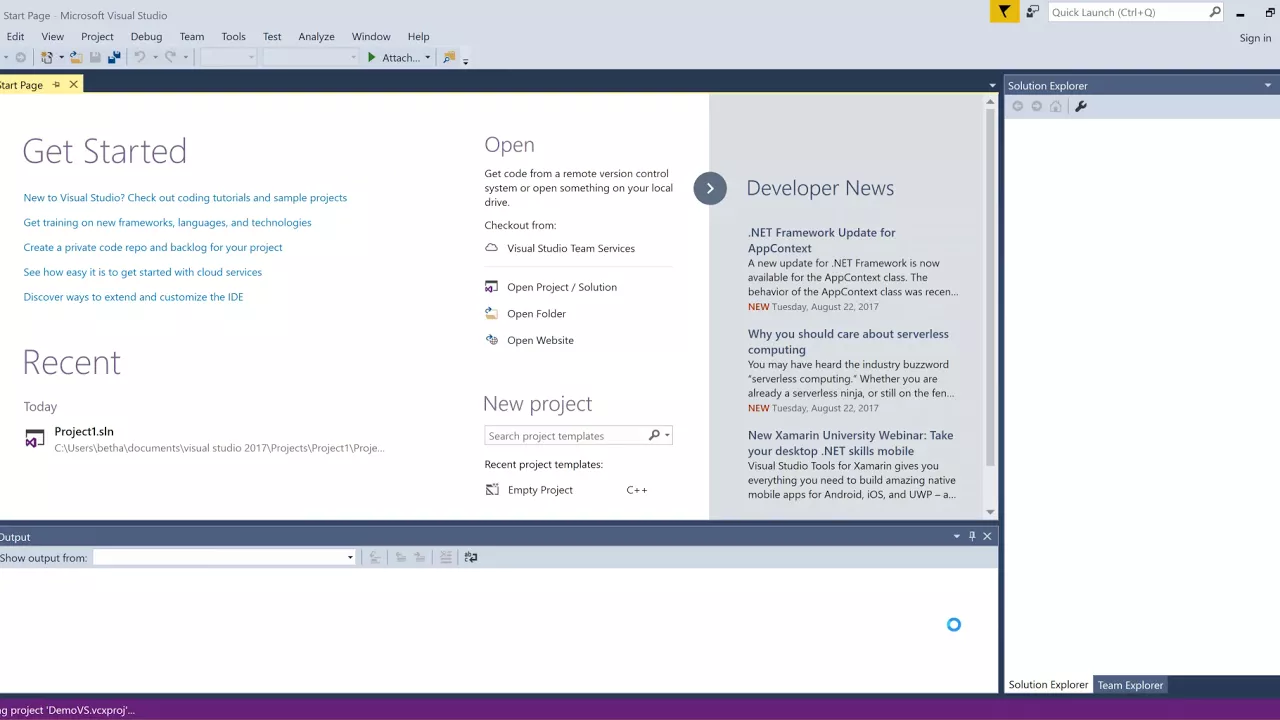Viewport: 1280px width, 720px height.
Task: Click 'Discover ways to extend' IDE link
Action: tap(133, 297)
